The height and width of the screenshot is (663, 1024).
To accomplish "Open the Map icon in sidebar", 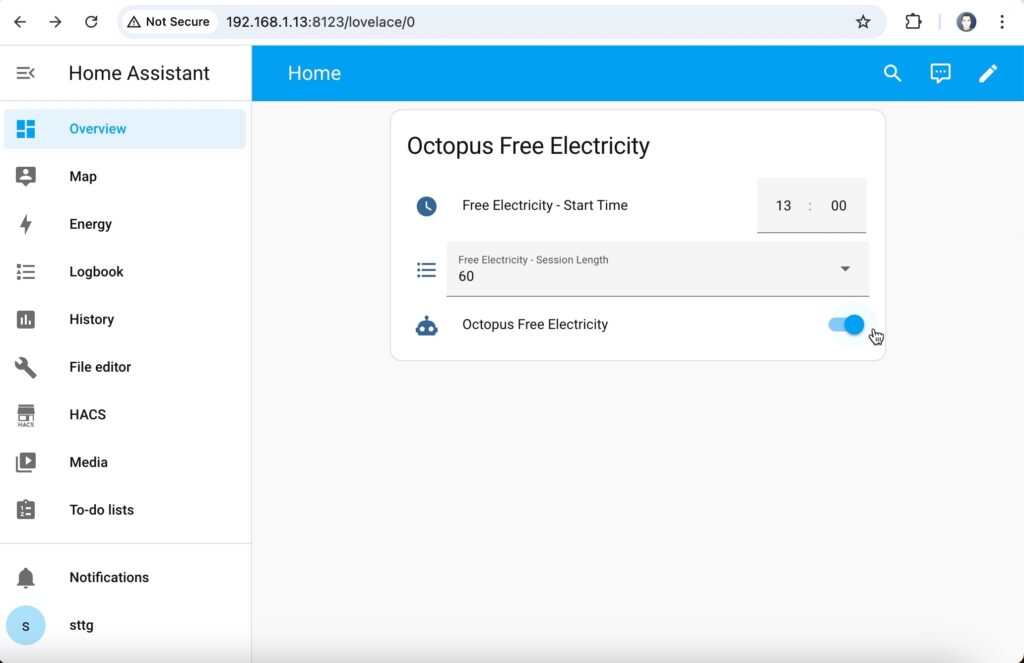I will tap(25, 176).
